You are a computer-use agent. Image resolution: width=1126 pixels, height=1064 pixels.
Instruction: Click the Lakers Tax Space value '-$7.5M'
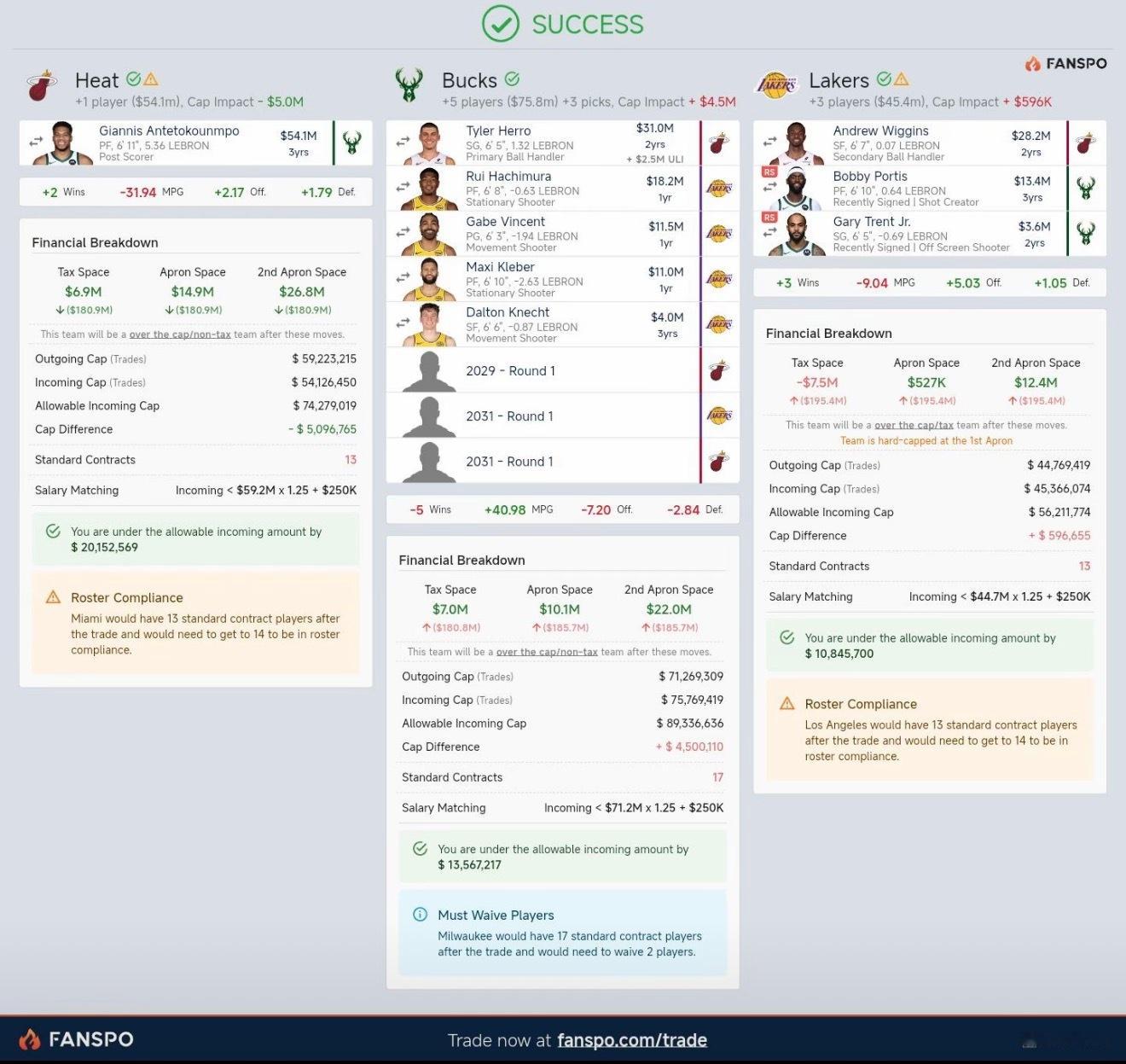pos(817,382)
